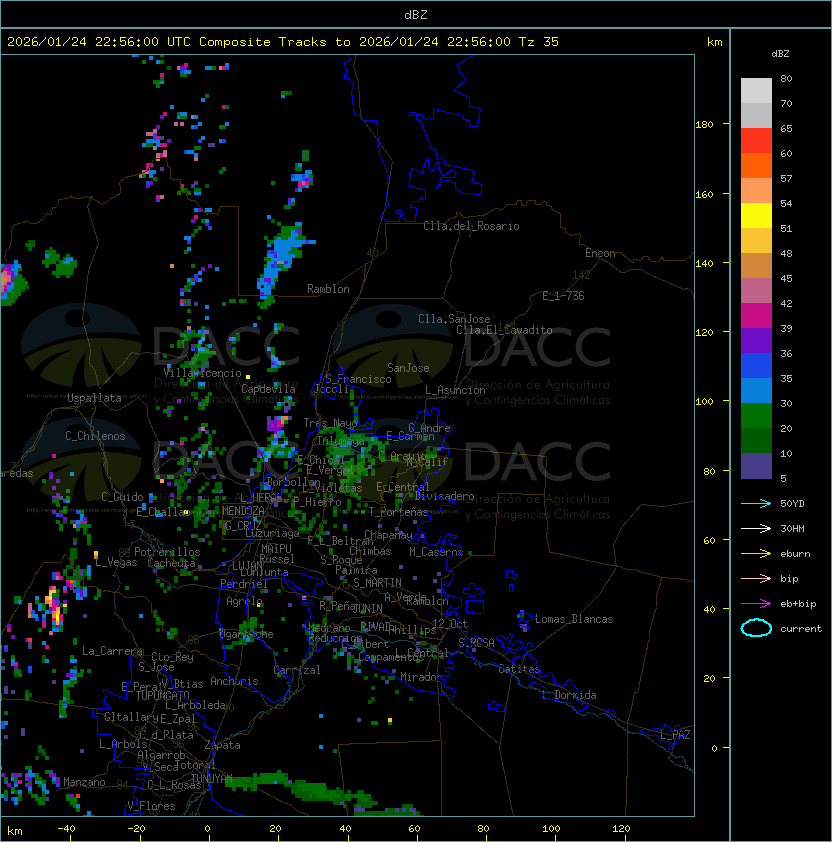Click the purple-orange echo cell near Tres_Mayo
Viewport: 832px width, 842px height.
(278, 423)
